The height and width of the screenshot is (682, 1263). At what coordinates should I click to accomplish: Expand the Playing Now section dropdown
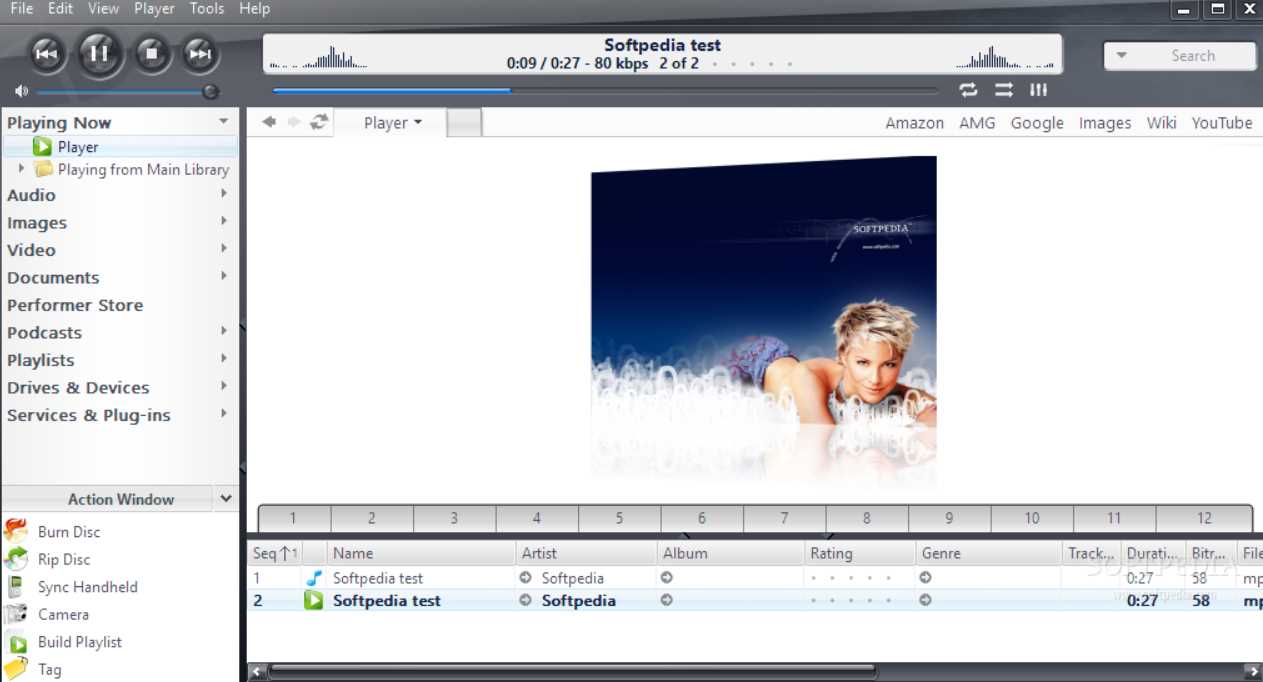coord(224,122)
